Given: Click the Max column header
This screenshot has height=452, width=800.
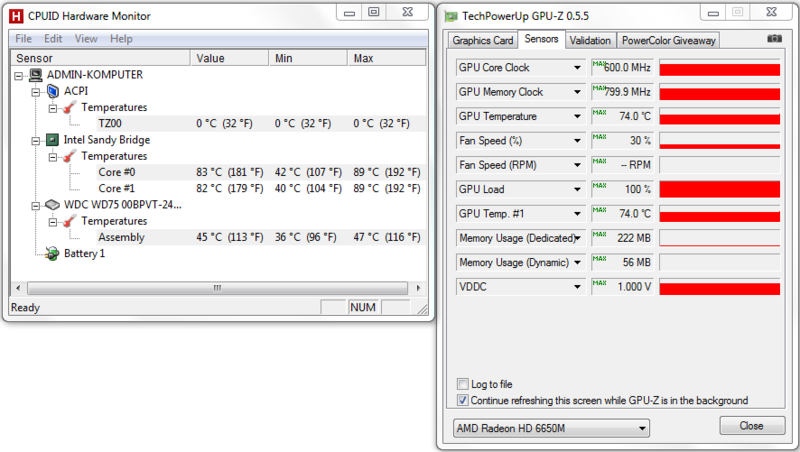Looking at the screenshot, I should coord(387,58).
